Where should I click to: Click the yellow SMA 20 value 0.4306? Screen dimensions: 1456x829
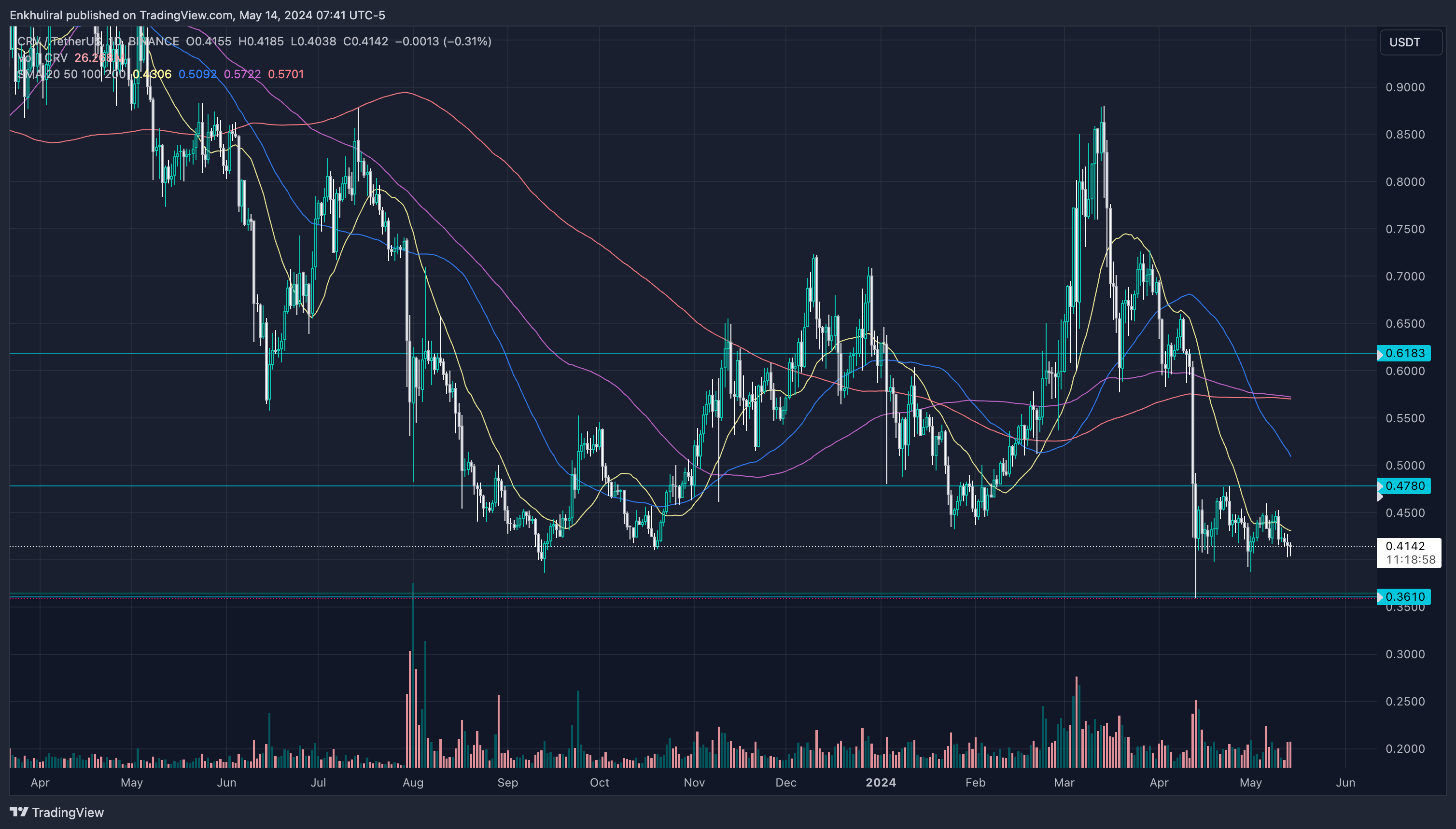click(152, 74)
